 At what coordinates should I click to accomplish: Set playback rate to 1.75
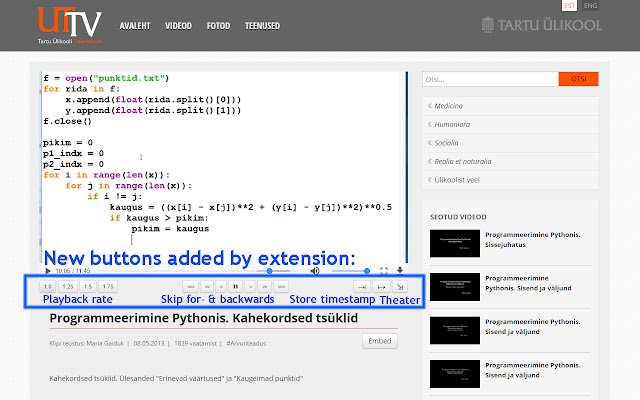(108, 287)
